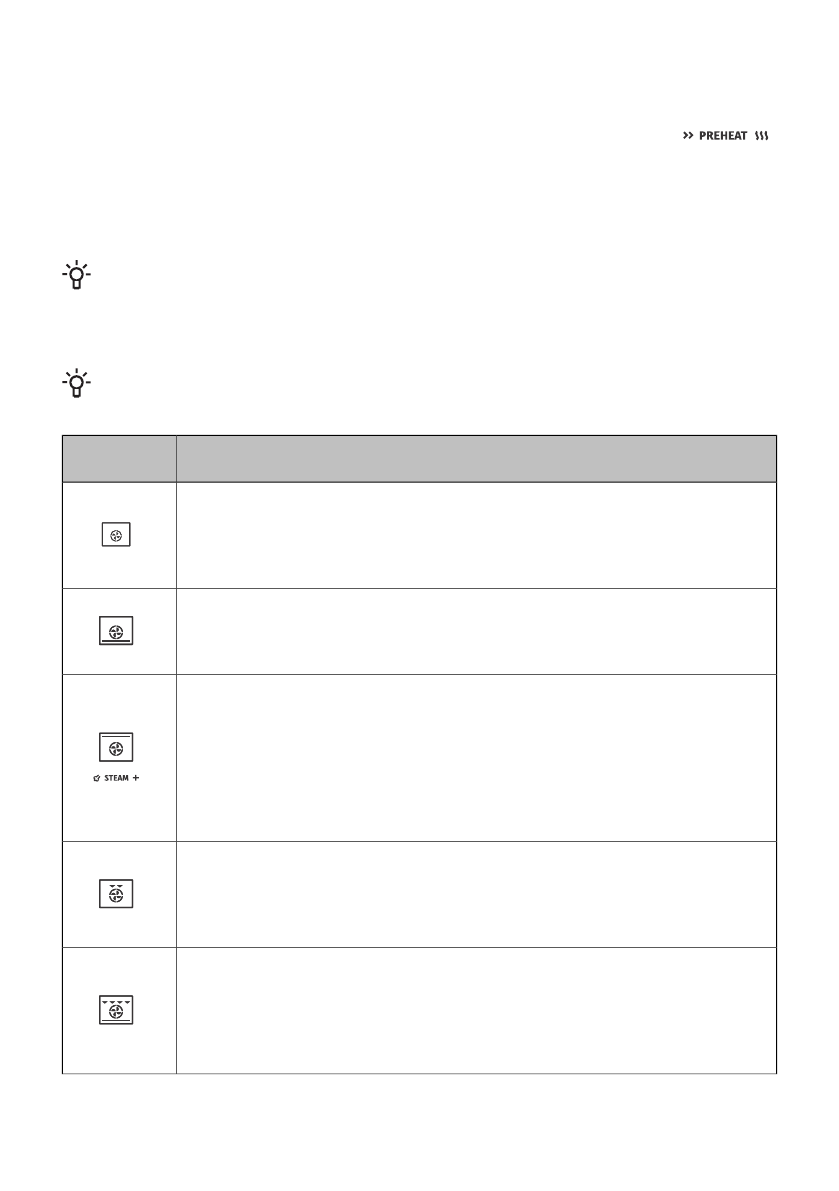Click the PREHEAT label
839x1191 pixels.
(724, 136)
